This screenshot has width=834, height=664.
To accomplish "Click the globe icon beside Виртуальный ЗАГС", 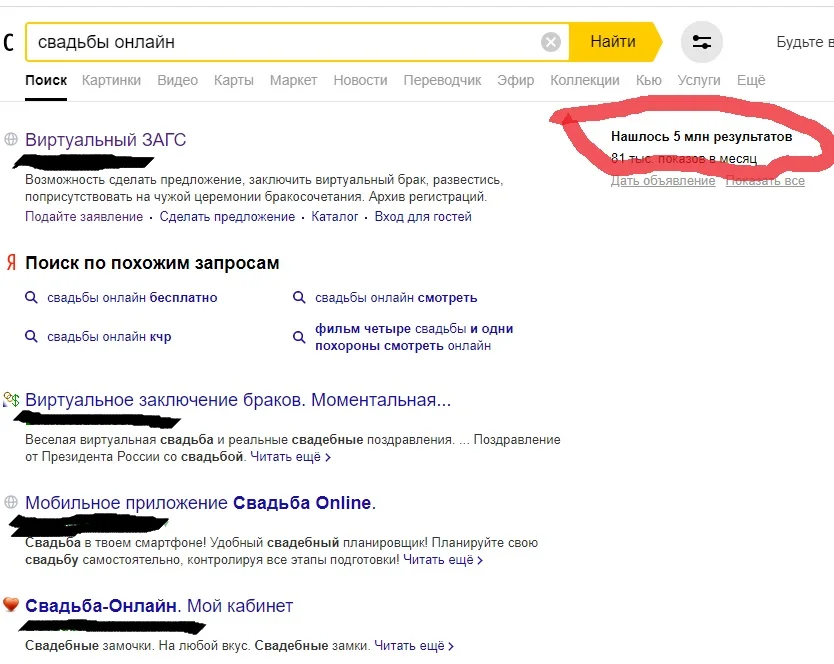I will tap(12, 139).
